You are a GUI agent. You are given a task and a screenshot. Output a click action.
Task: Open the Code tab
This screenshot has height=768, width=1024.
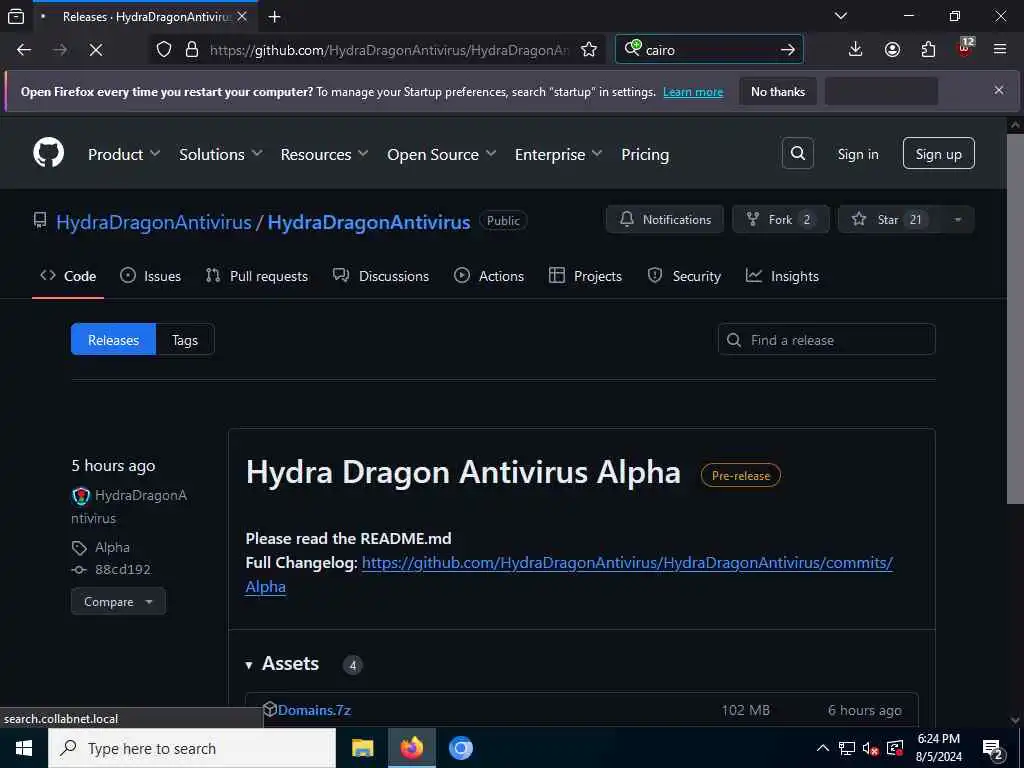68,276
